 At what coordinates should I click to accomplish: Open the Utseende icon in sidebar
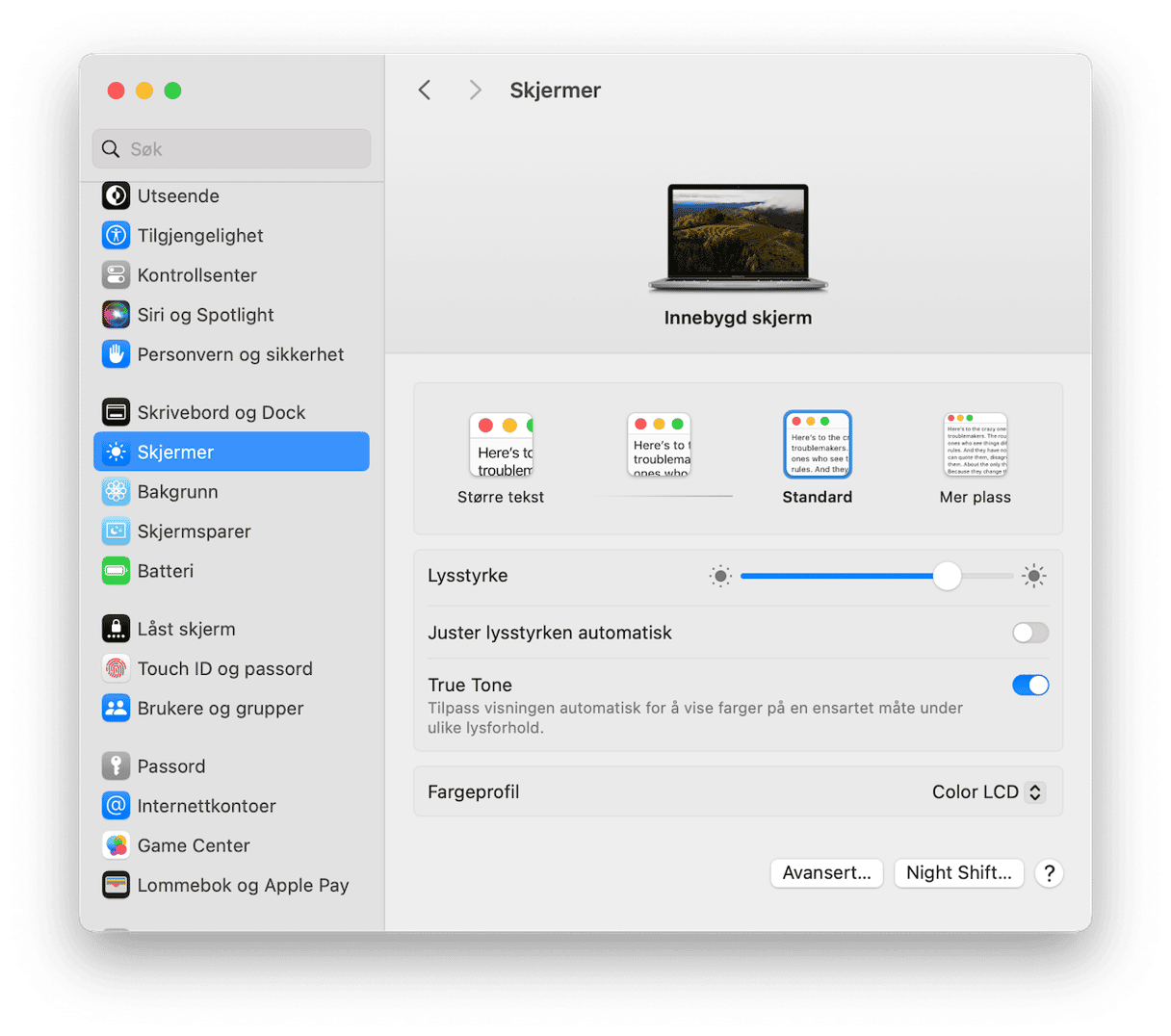point(116,196)
